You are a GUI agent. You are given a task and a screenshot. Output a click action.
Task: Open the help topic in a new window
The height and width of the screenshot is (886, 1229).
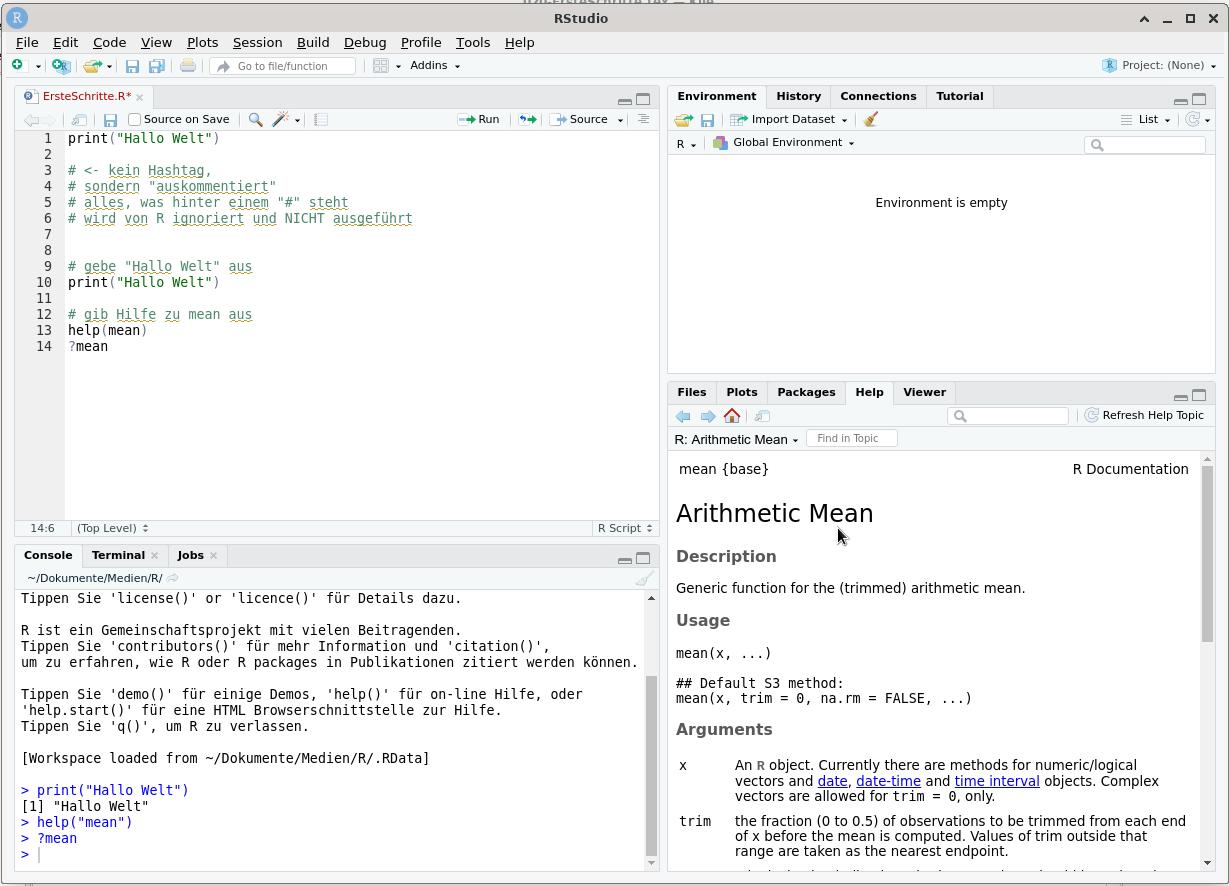click(762, 416)
